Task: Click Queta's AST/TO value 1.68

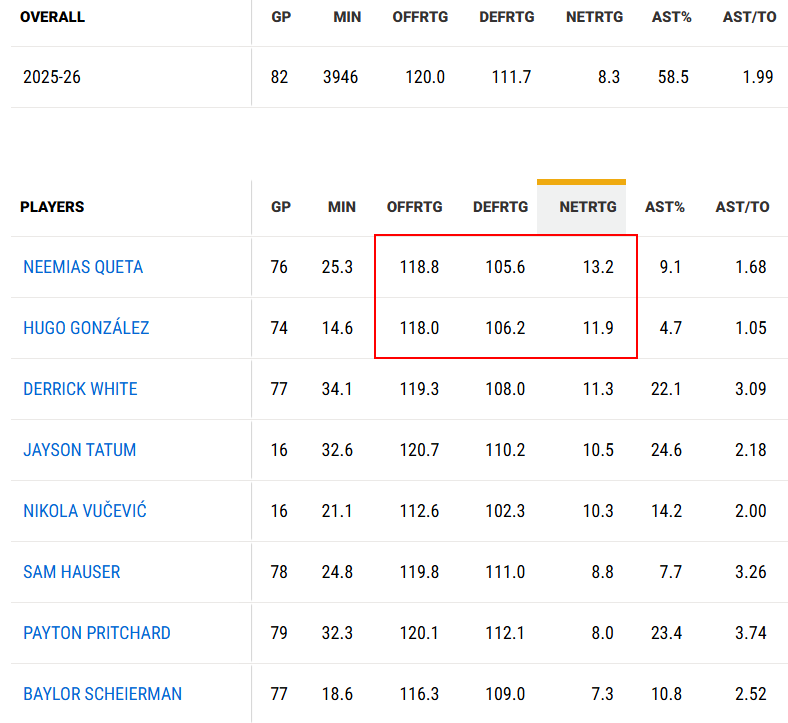Action: click(x=751, y=267)
